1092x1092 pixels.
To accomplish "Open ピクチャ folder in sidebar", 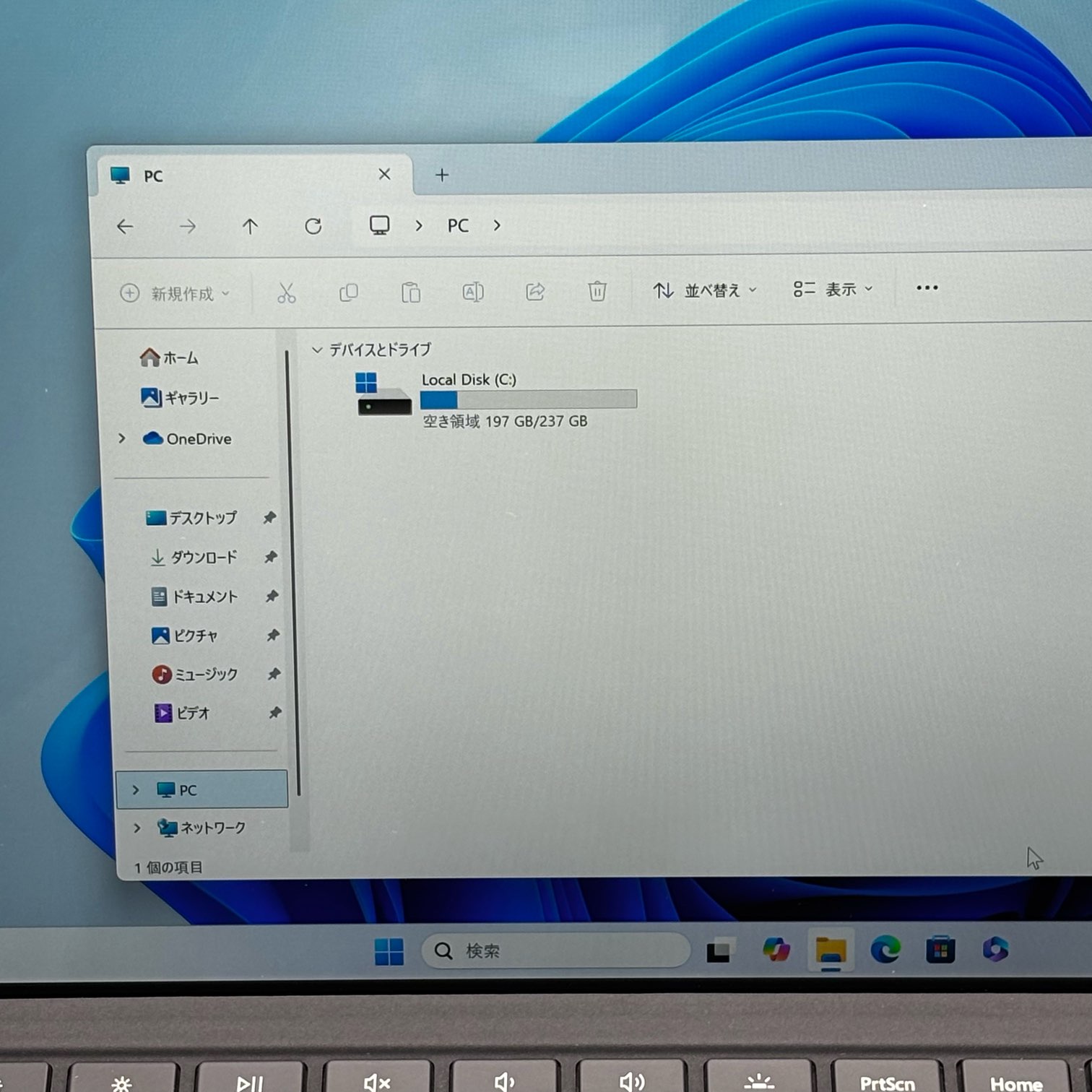I will tap(184, 636).
